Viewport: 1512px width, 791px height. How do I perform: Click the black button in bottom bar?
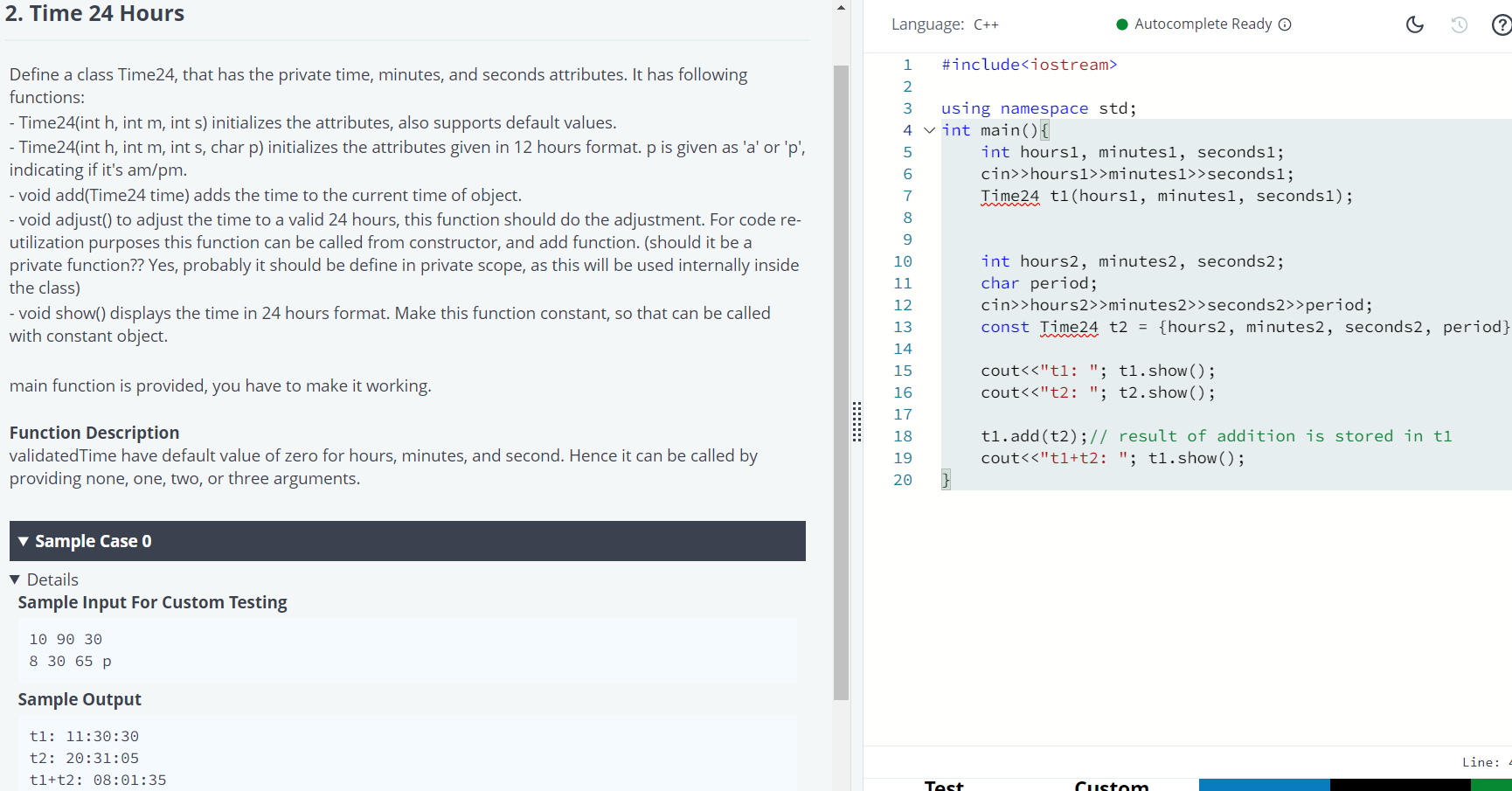(x=1400, y=785)
